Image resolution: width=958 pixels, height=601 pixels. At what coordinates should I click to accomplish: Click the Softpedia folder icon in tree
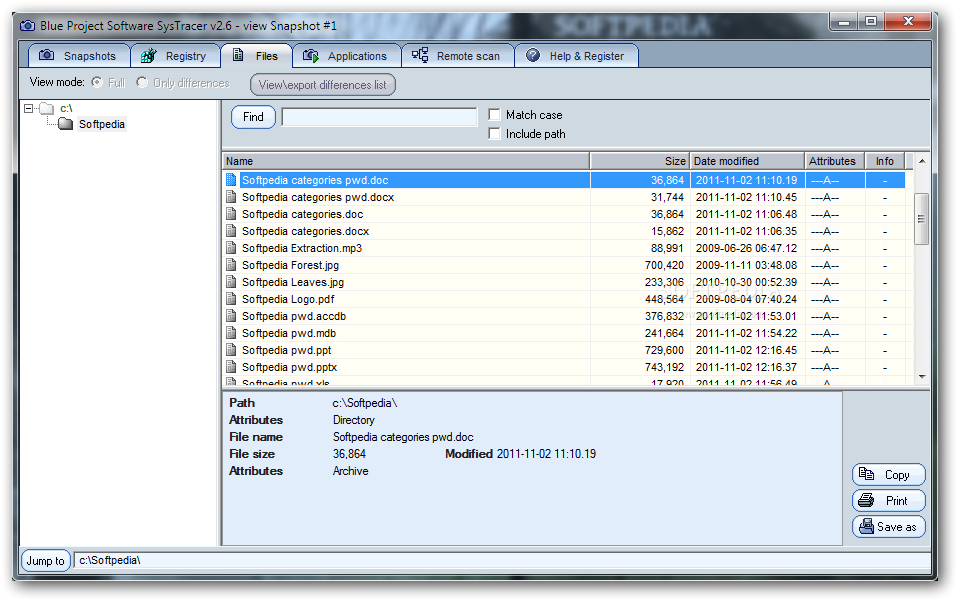pos(65,124)
